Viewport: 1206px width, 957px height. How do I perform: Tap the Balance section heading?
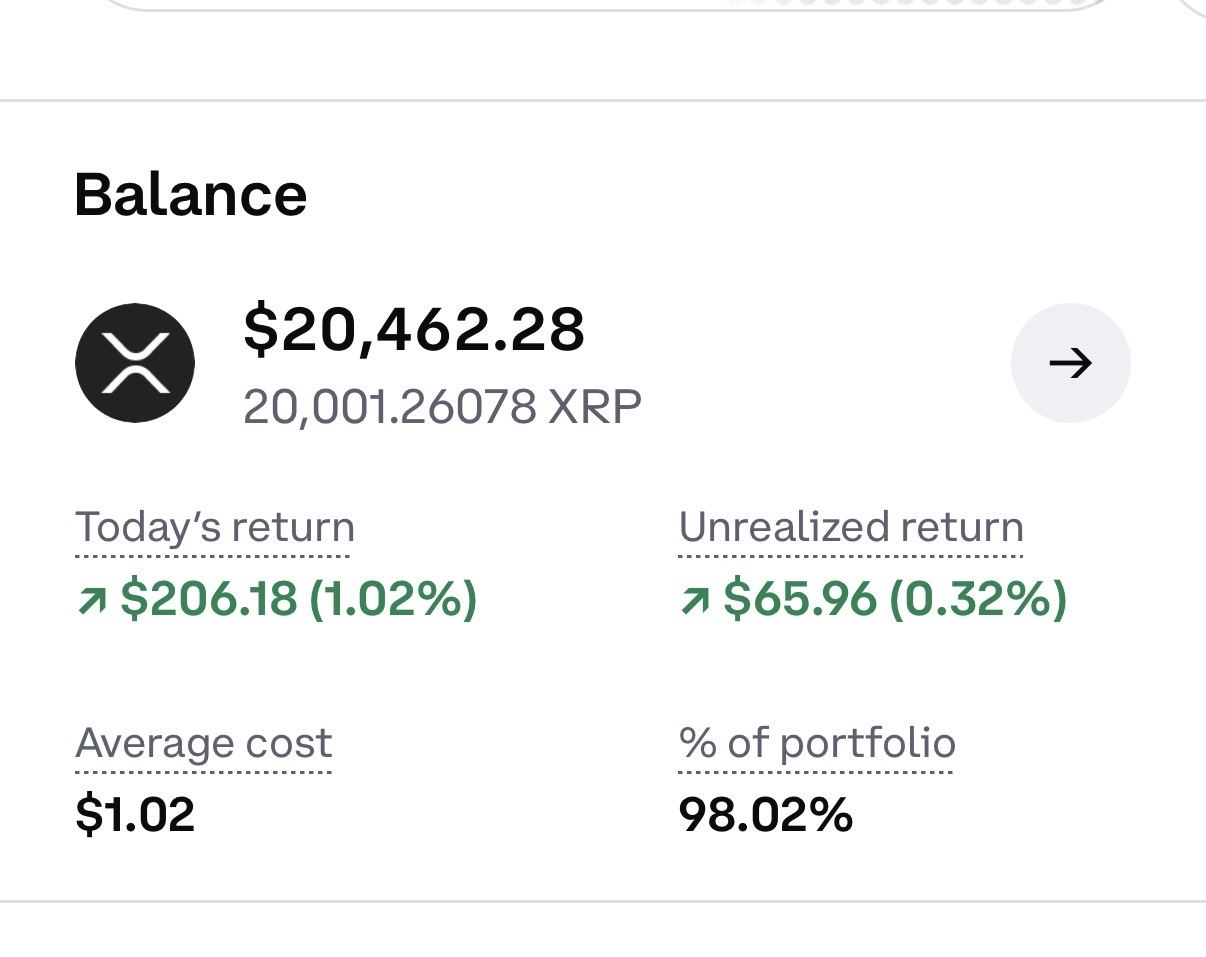tap(190, 195)
